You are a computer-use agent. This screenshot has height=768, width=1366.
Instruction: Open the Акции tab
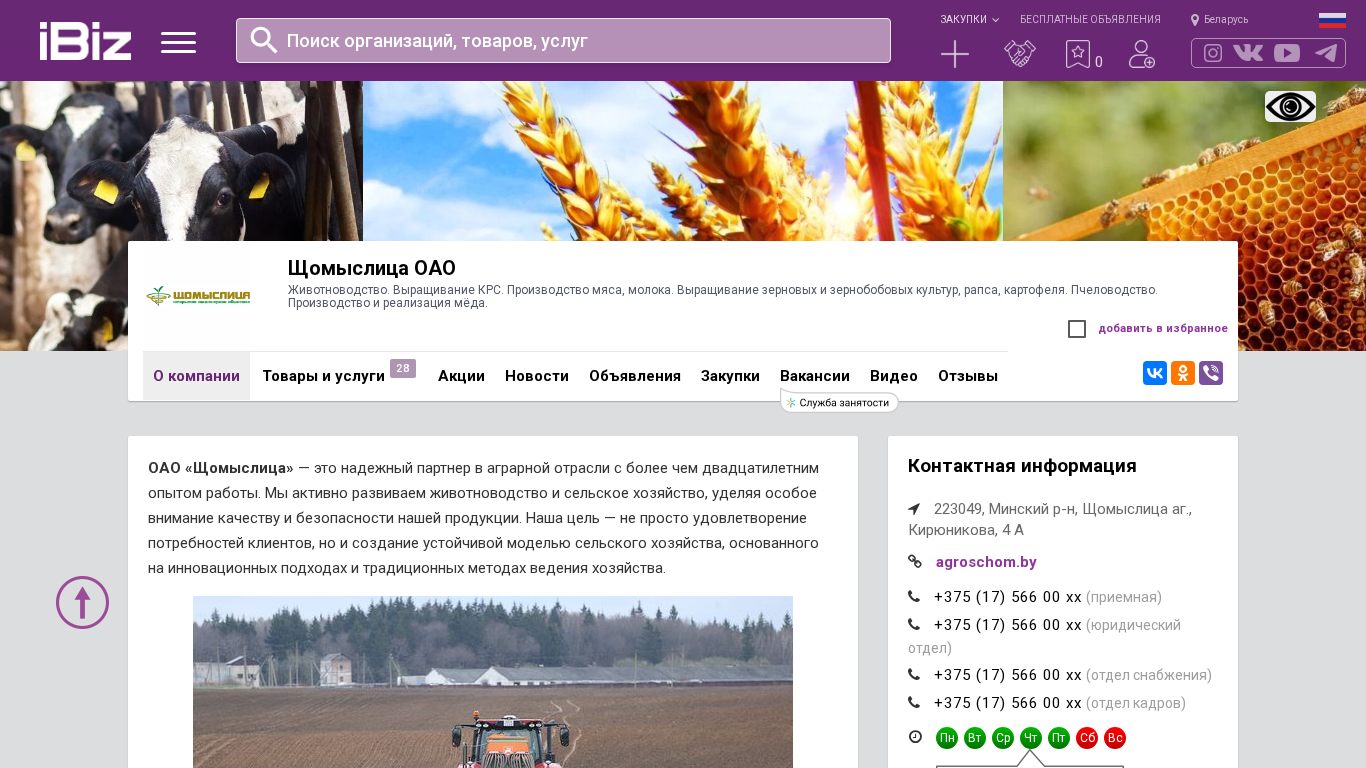pyautogui.click(x=461, y=376)
